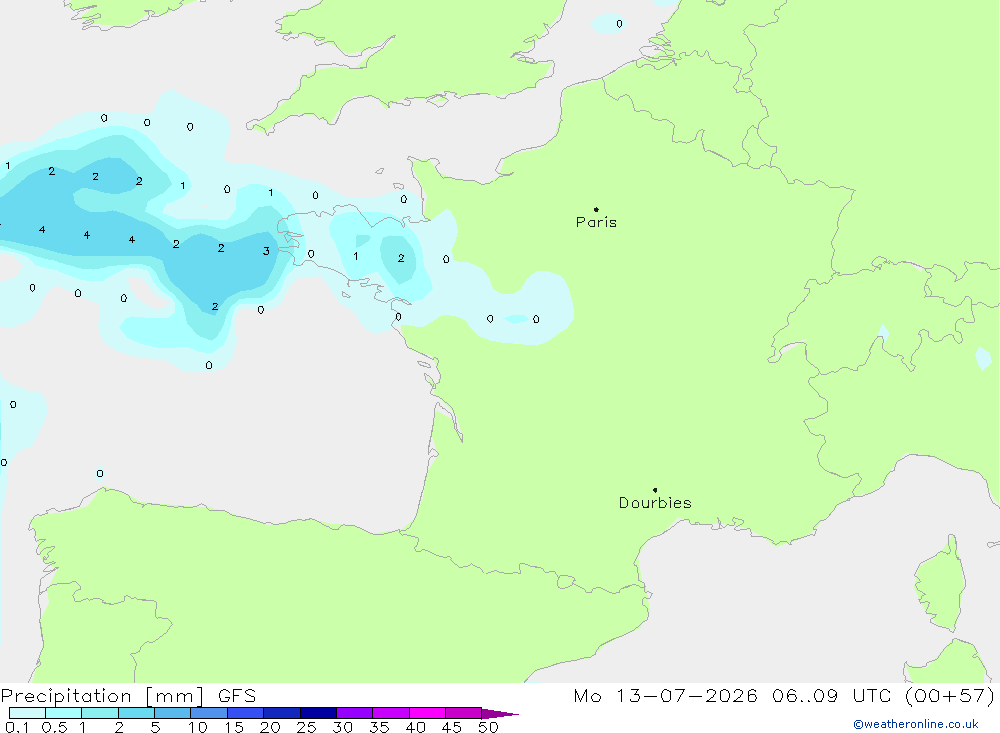Click the '06..09 UTC' time range

click(831, 695)
